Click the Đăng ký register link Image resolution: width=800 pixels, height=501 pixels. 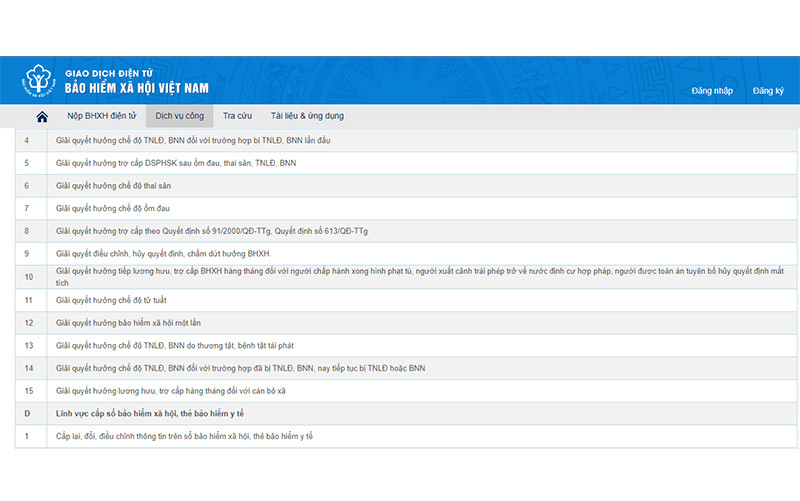click(768, 91)
